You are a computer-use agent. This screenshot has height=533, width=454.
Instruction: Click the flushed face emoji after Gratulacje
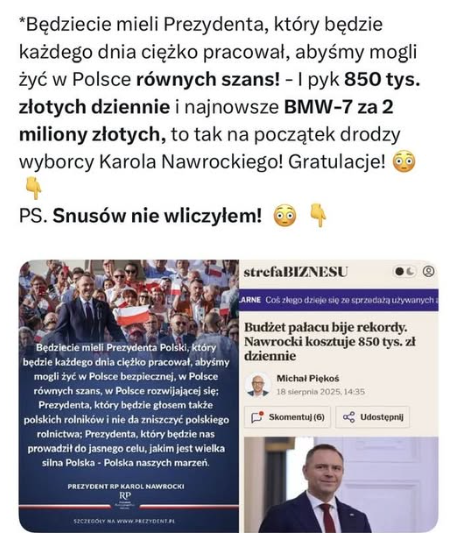point(404,162)
